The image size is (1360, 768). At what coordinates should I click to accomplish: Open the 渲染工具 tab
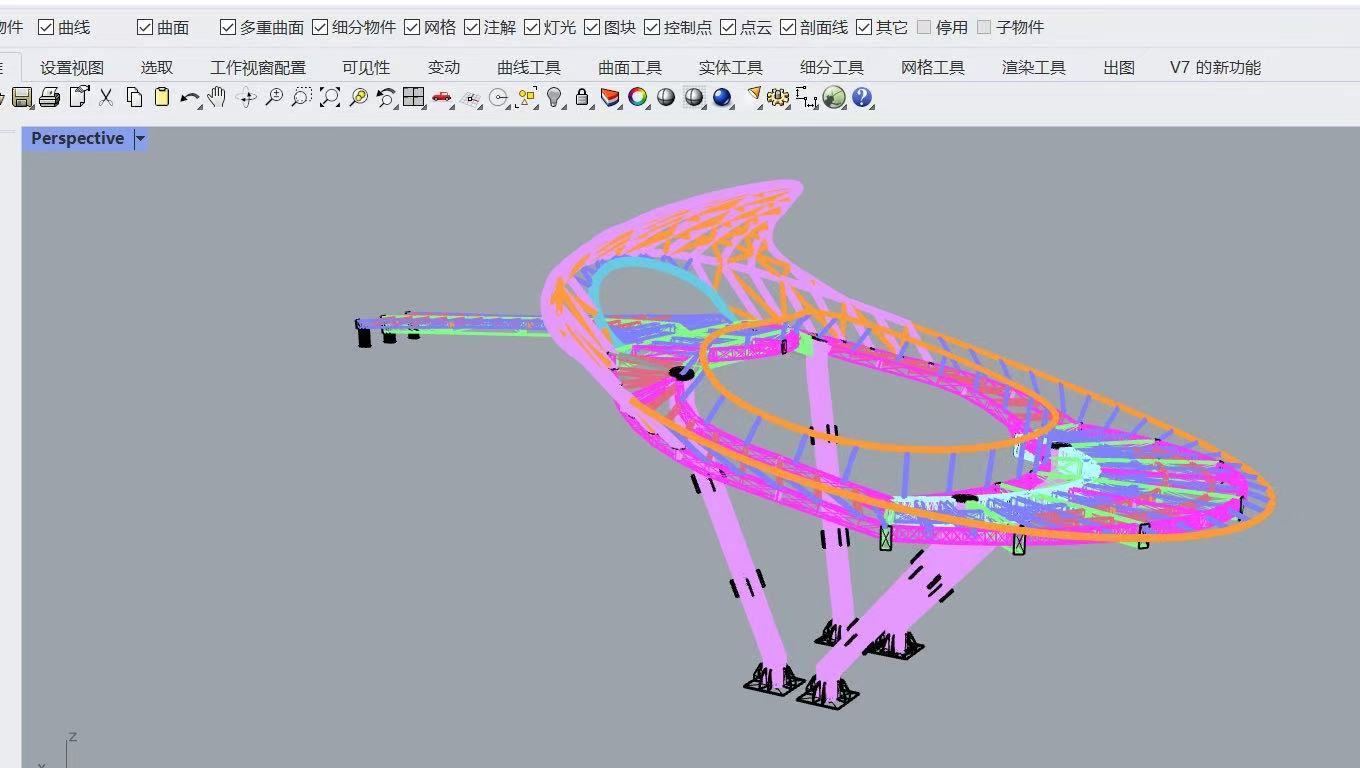[1034, 68]
